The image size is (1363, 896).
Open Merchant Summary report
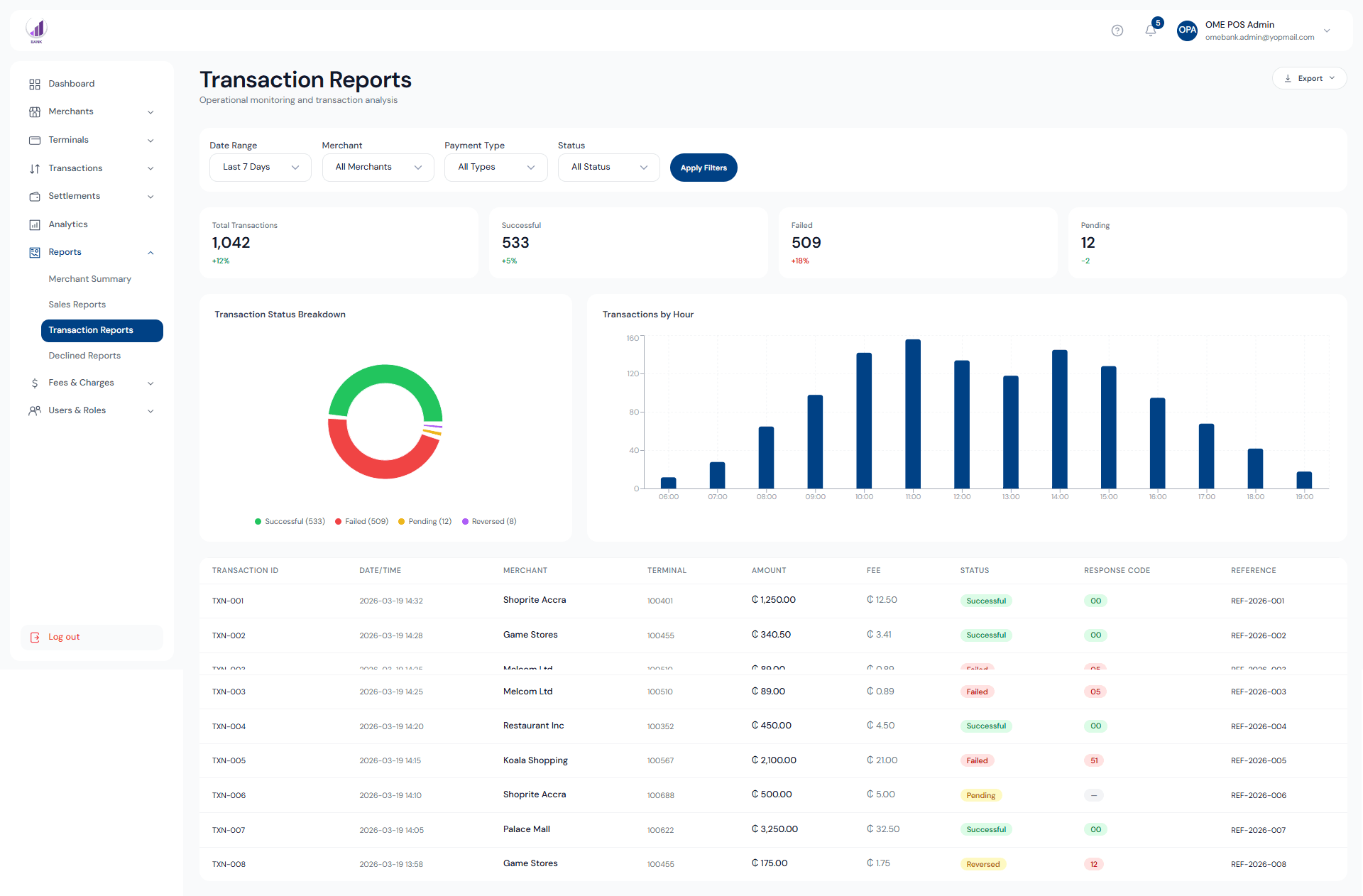(89, 279)
